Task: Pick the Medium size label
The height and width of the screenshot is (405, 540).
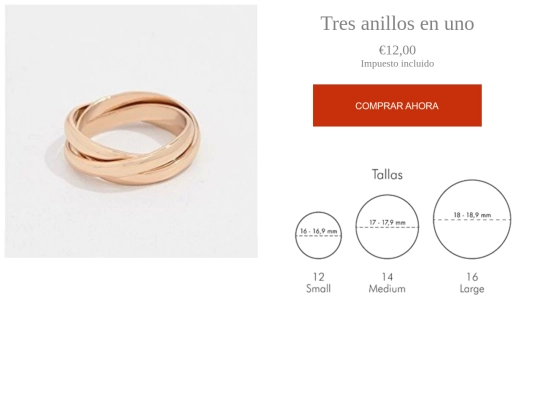Action: (x=387, y=289)
